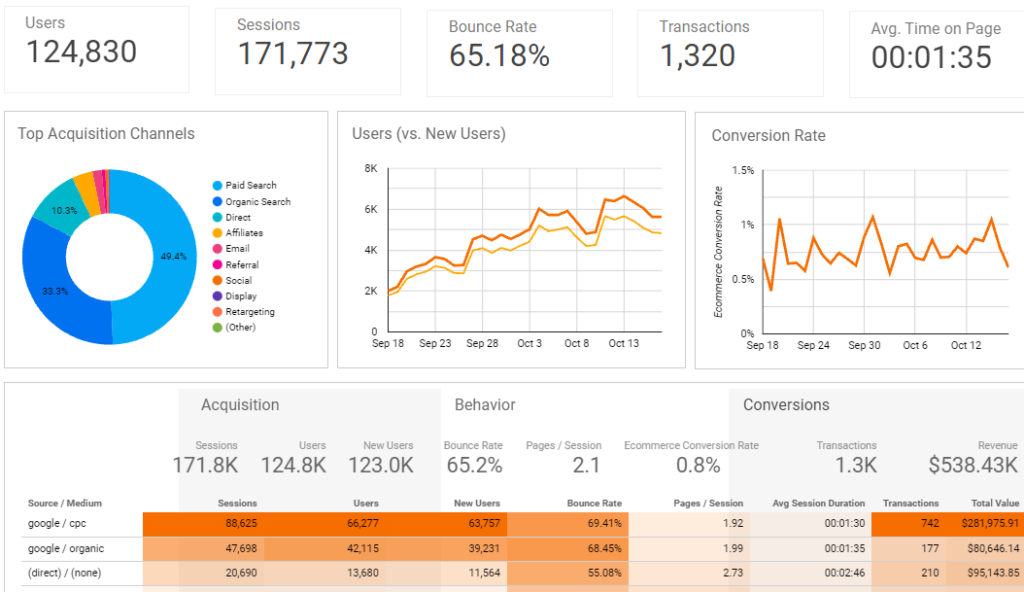Select the (direct) / (none) row label
Image resolution: width=1024 pixels, height=592 pixels.
64,573
